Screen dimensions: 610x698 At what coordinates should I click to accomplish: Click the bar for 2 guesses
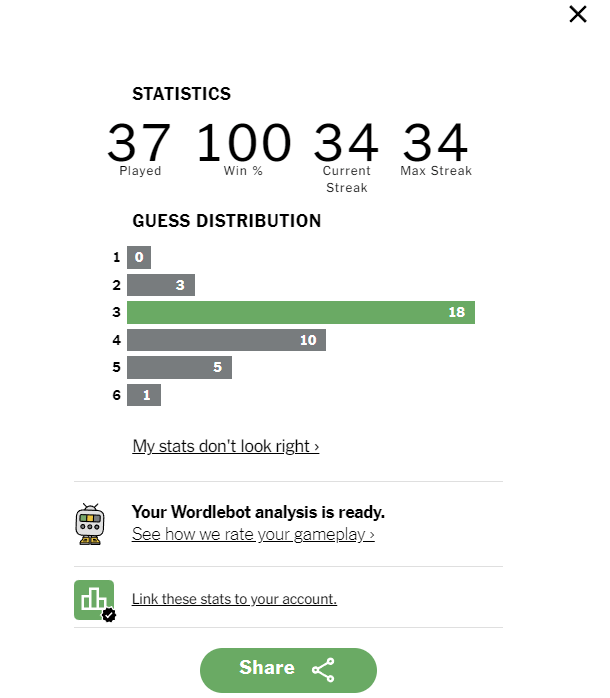click(x=161, y=285)
